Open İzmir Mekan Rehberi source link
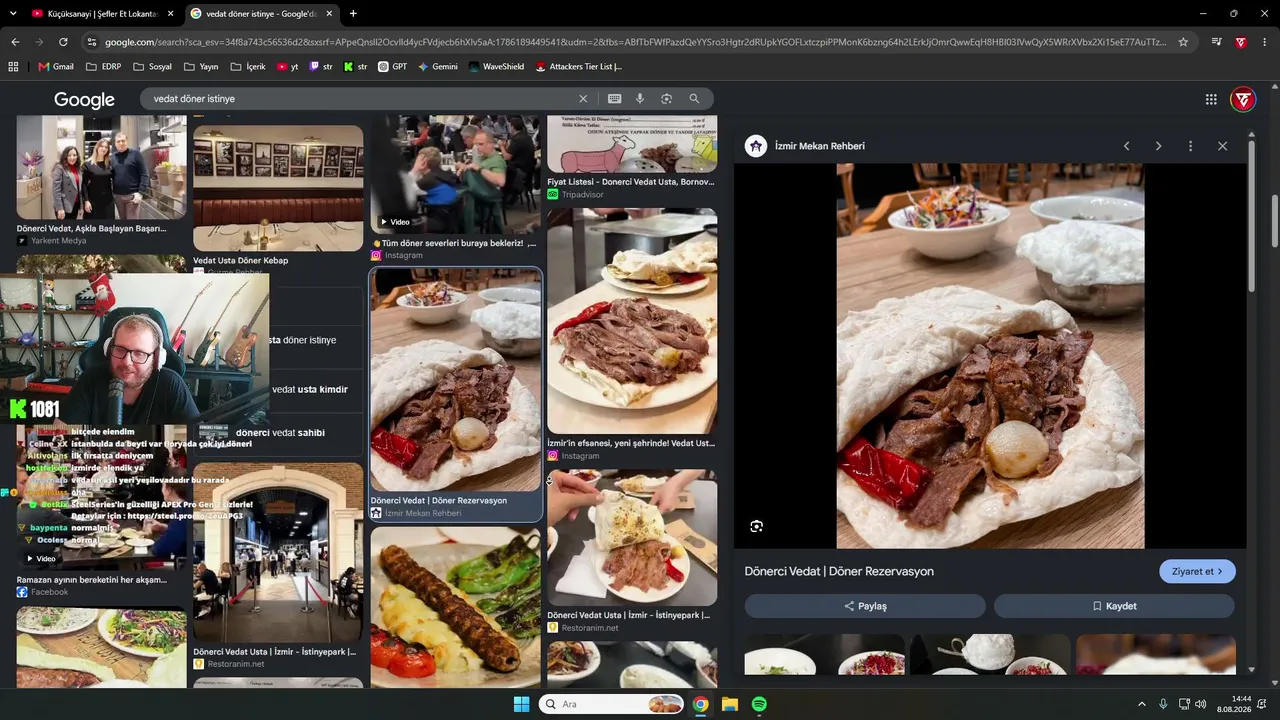This screenshot has height=720, width=1280. pos(820,146)
